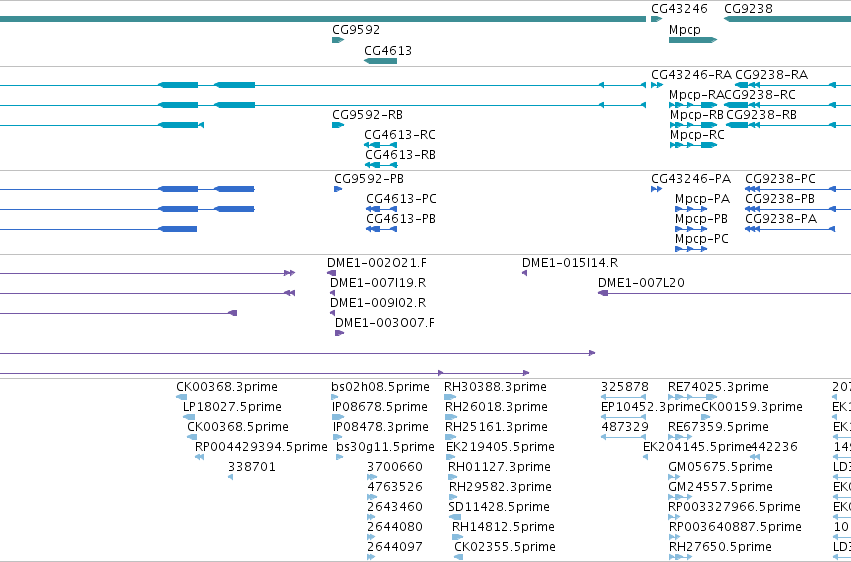Select EST IP08478.3prime

[380, 427]
